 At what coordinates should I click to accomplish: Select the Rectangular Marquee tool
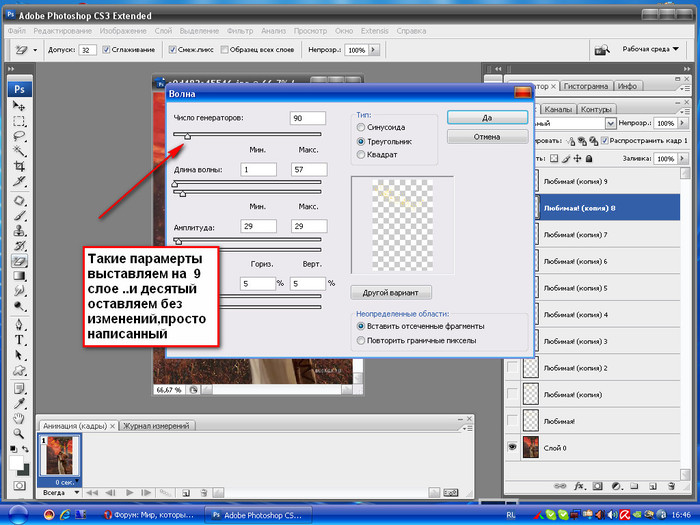click(19, 121)
